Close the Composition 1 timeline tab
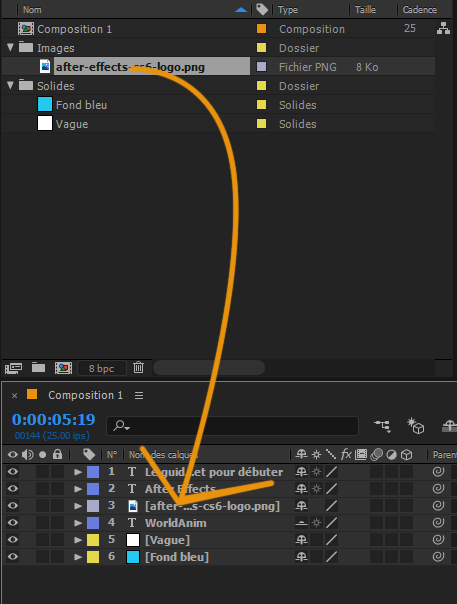The image size is (457, 604). pyautogui.click(x=15, y=396)
